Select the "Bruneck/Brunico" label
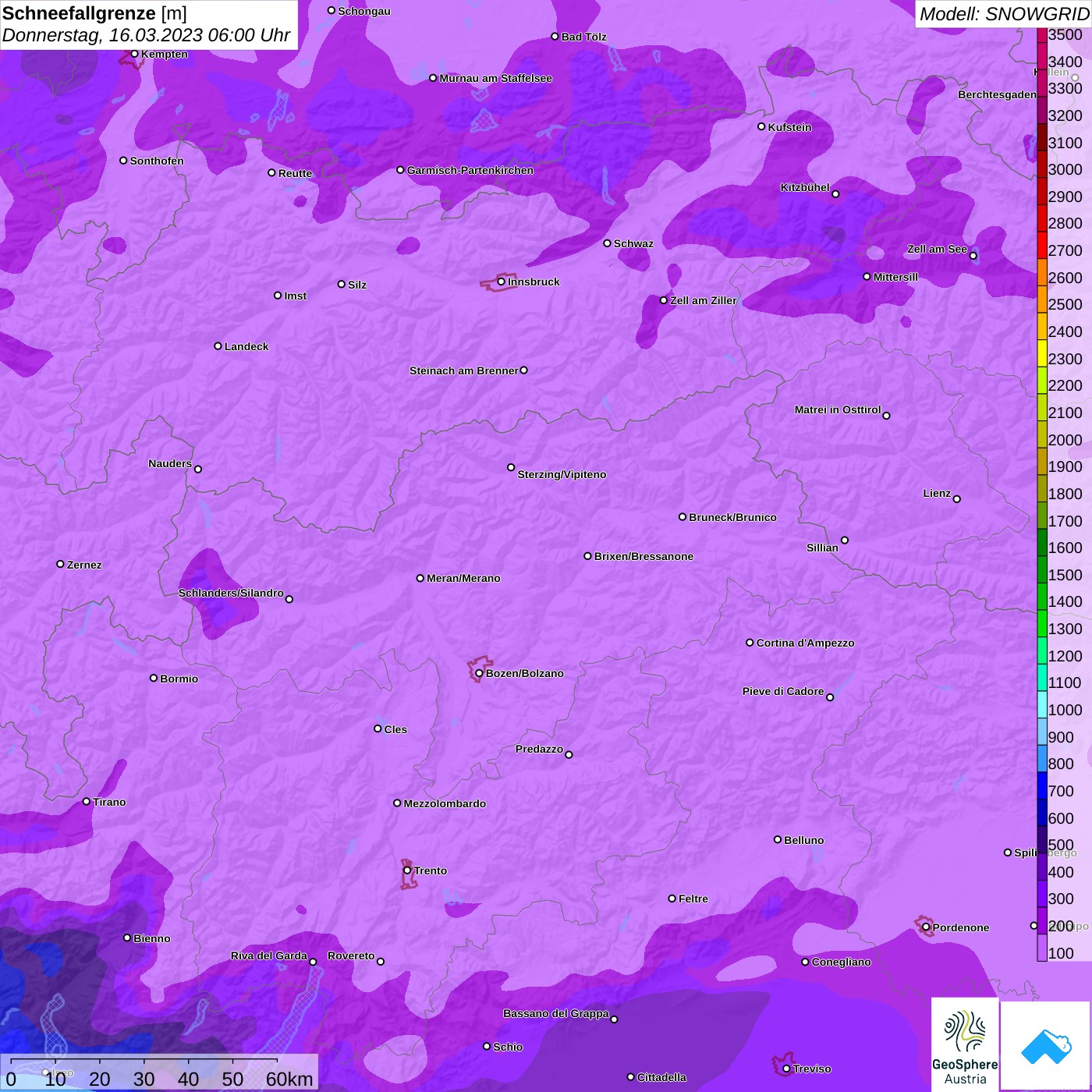 coord(732,517)
